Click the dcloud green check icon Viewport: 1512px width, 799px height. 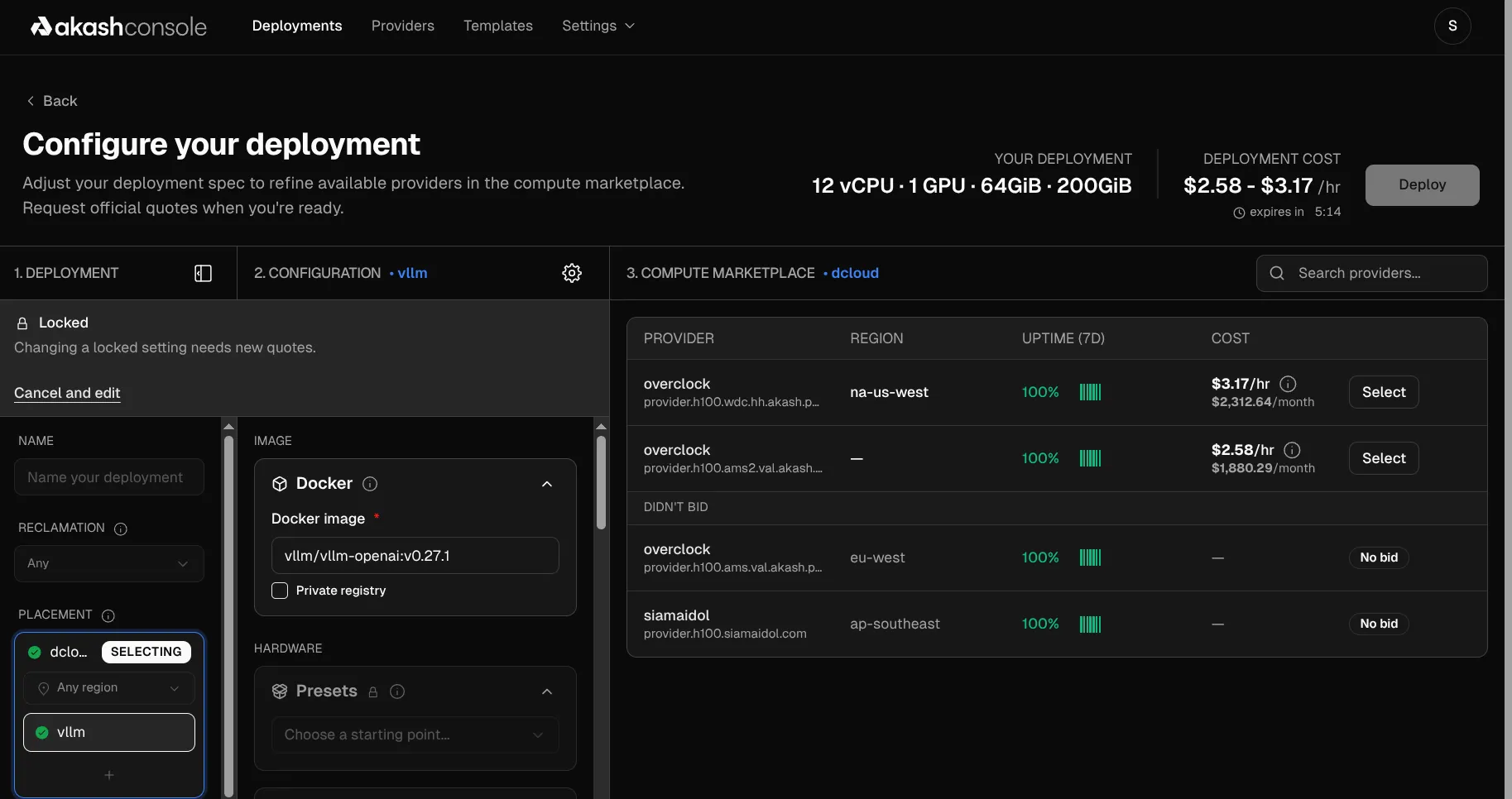click(35, 652)
